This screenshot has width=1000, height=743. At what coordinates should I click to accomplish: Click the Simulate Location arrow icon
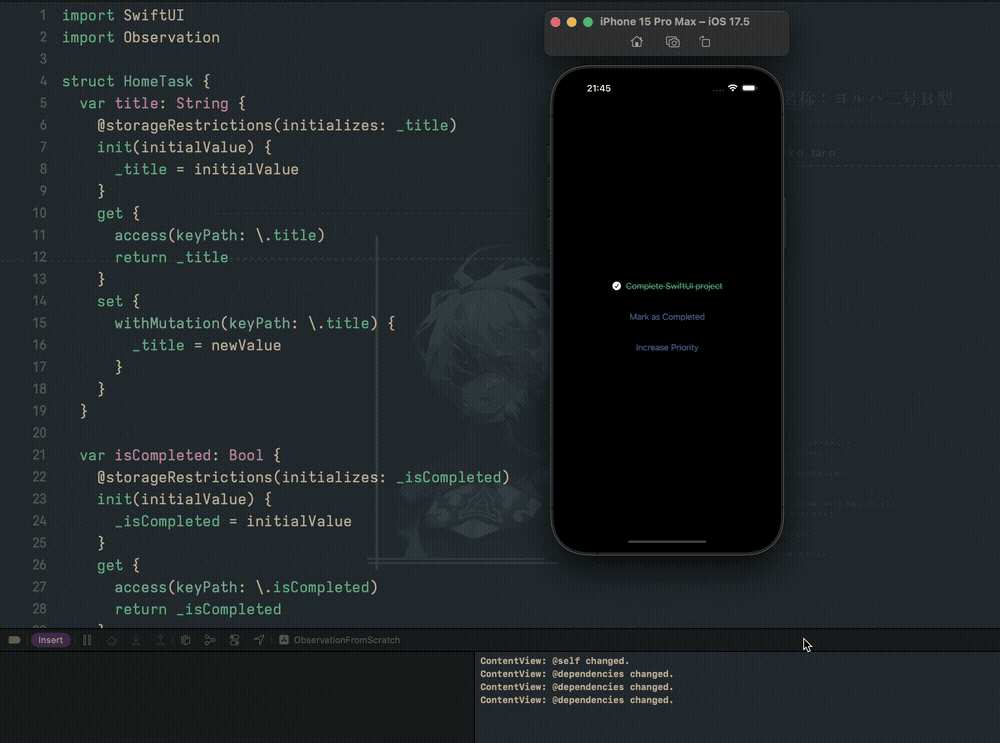click(x=259, y=640)
